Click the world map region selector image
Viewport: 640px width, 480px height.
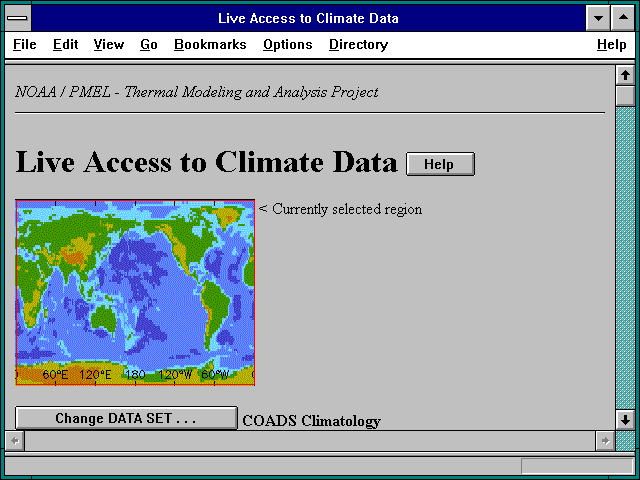(x=135, y=292)
